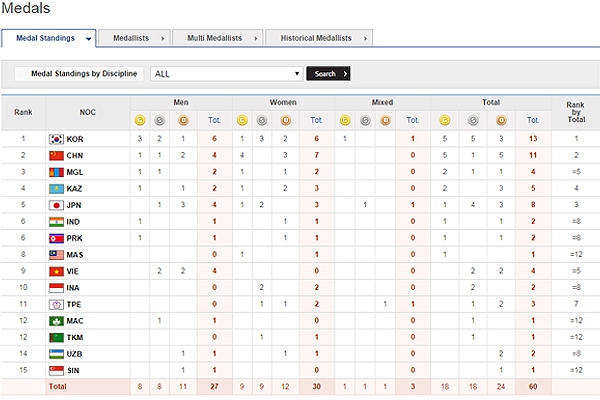Screen dimensions: 600x400
Task: Click the Total bronze medal column icon
Action: [501, 121]
